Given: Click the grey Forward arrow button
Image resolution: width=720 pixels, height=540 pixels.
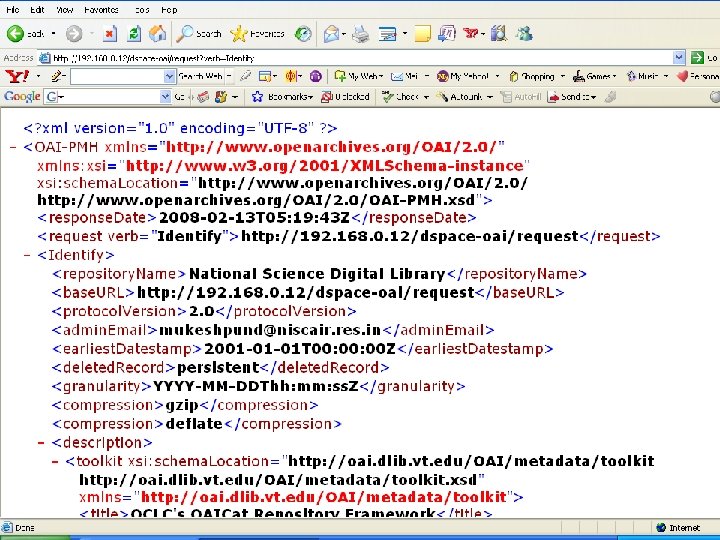Looking at the screenshot, I should point(74,34).
